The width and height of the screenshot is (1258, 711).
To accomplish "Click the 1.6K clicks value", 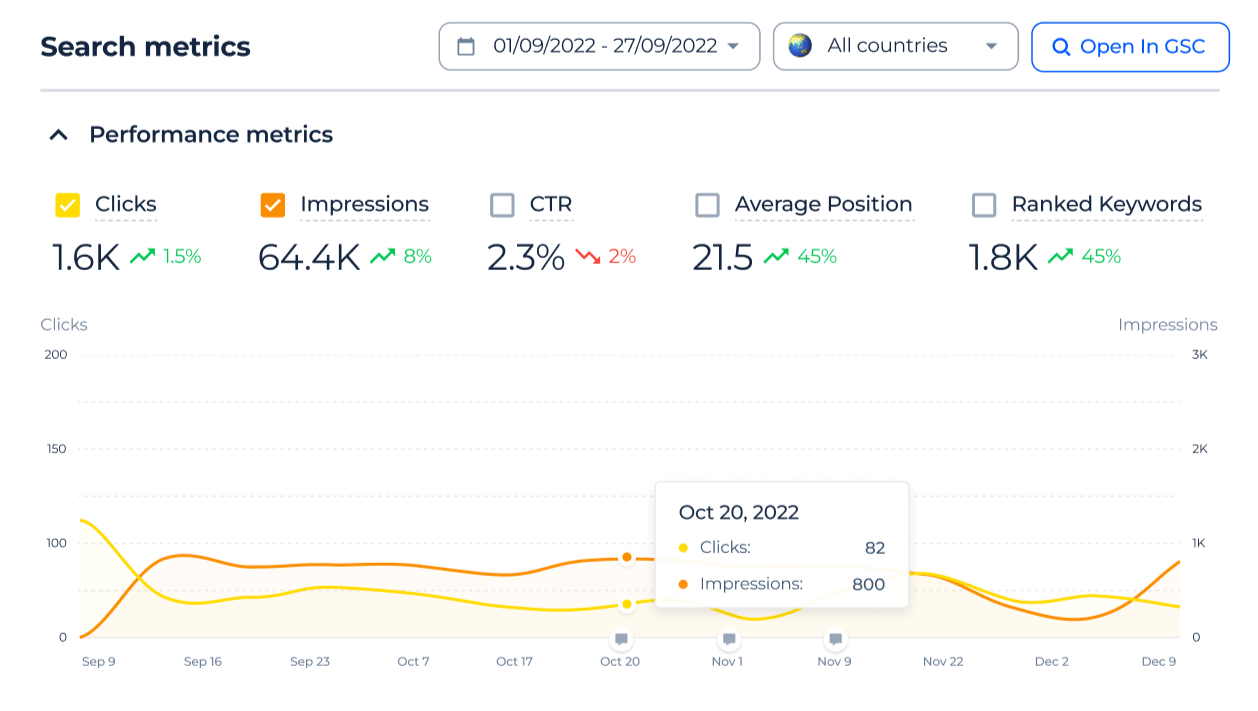I will (86, 257).
